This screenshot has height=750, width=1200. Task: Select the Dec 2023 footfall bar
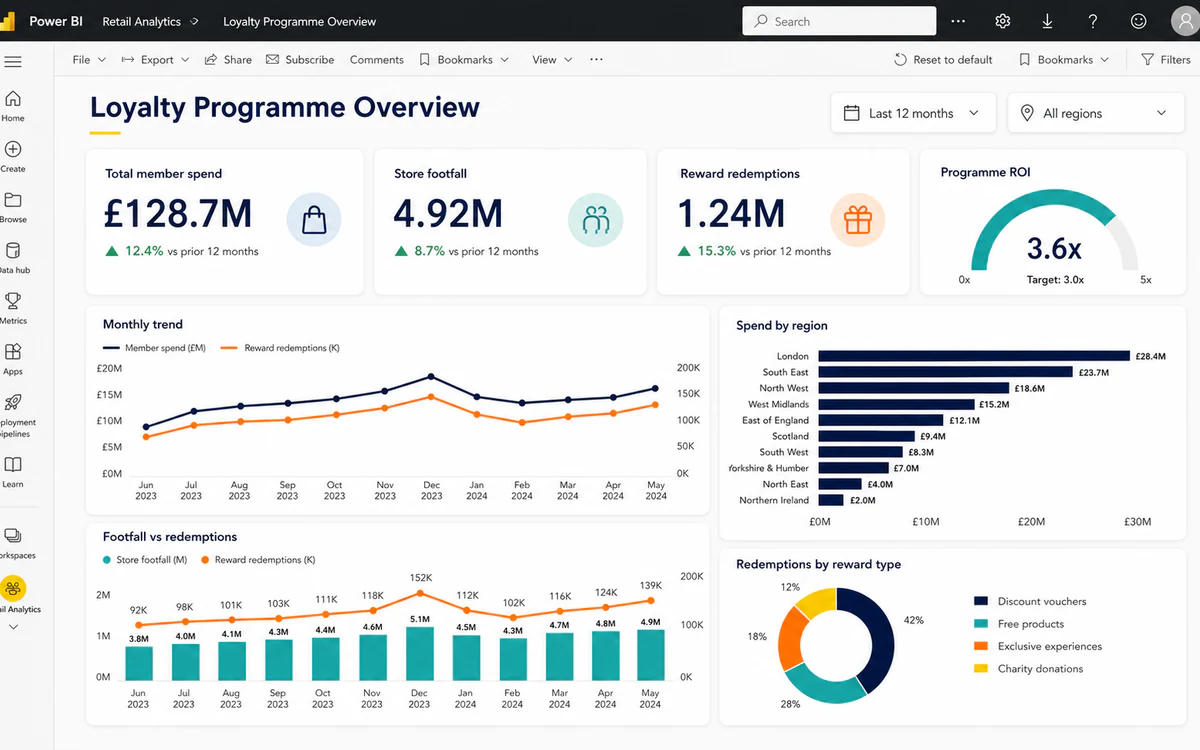click(420, 654)
